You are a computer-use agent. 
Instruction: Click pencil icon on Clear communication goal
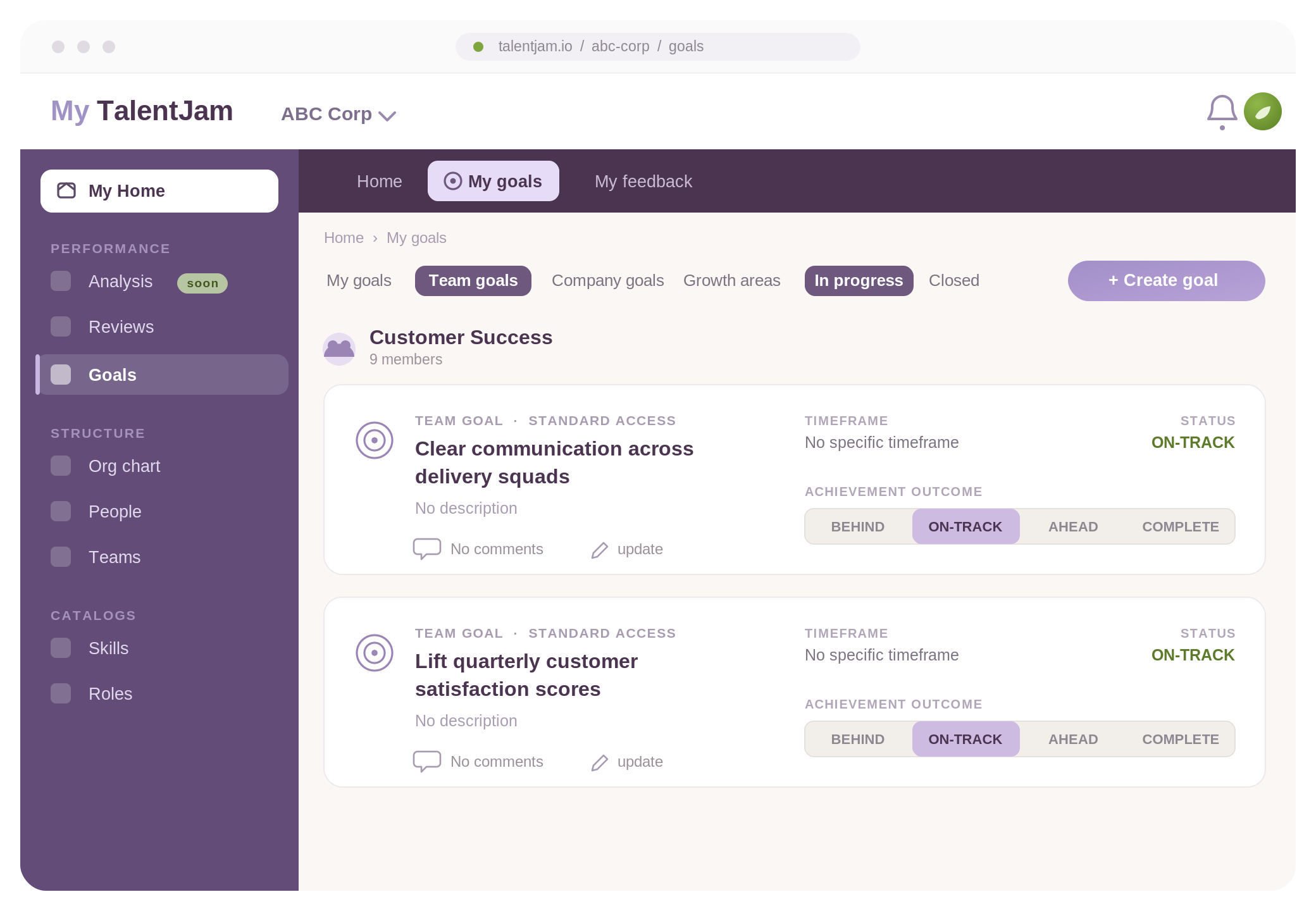pos(600,550)
